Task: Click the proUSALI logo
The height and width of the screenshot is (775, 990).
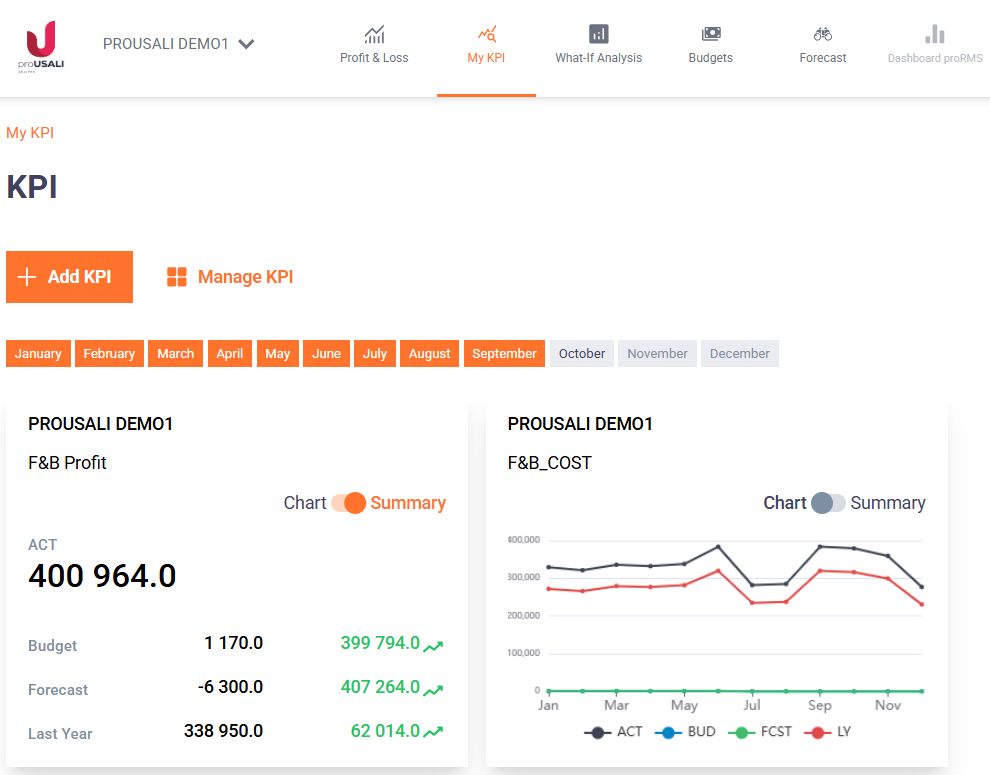Action: tap(41, 46)
